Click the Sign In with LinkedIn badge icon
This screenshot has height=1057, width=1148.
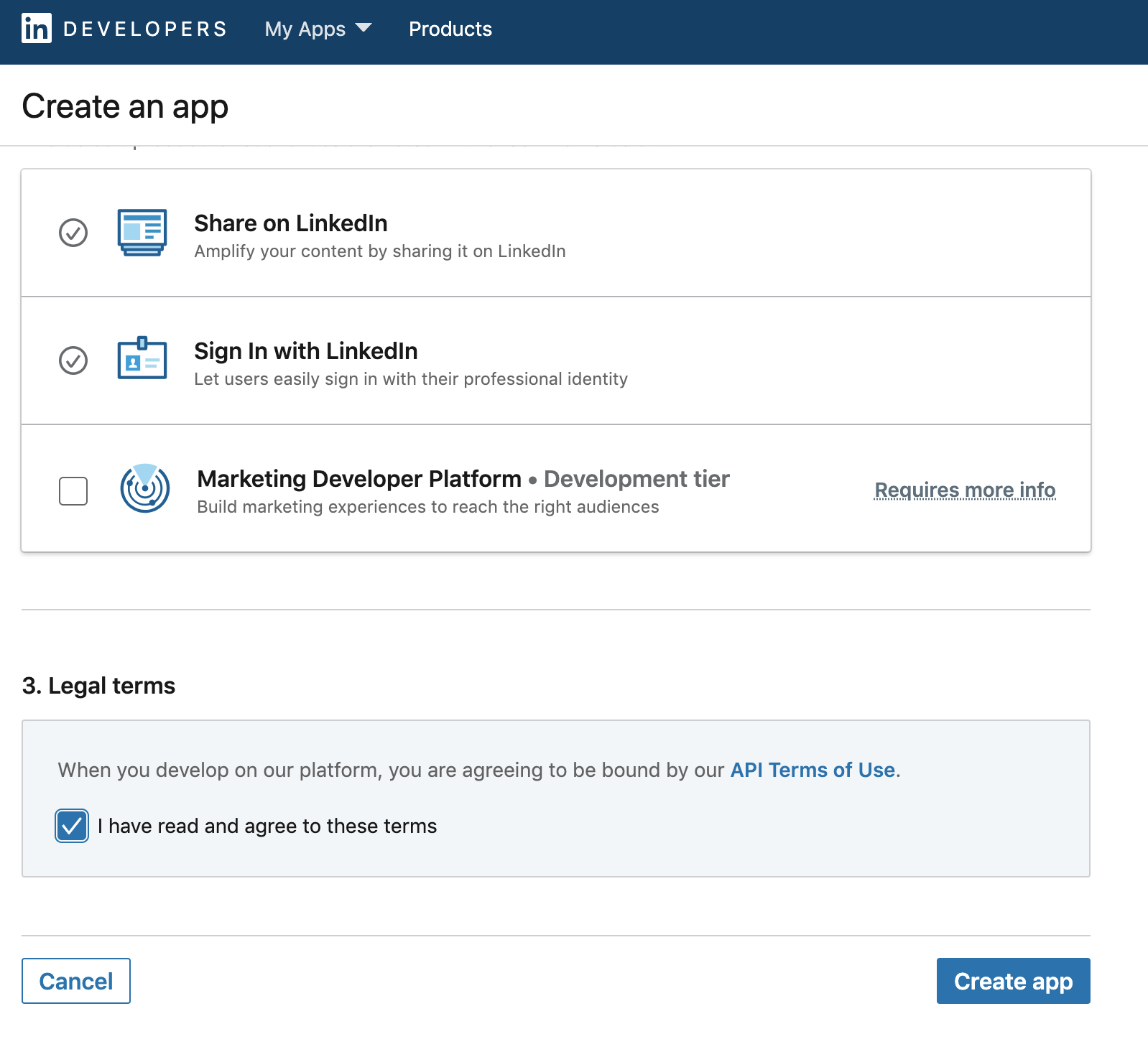pyautogui.click(x=142, y=358)
